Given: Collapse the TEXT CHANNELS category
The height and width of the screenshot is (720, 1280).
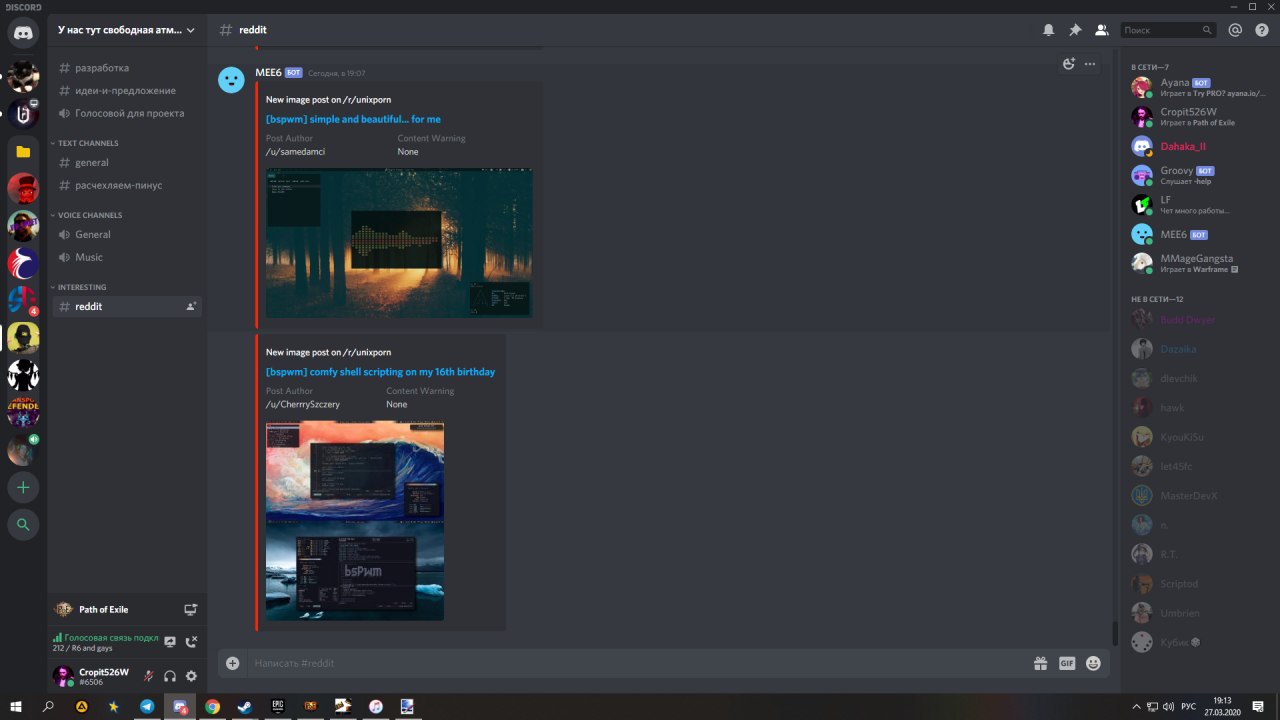Looking at the screenshot, I should point(87,143).
